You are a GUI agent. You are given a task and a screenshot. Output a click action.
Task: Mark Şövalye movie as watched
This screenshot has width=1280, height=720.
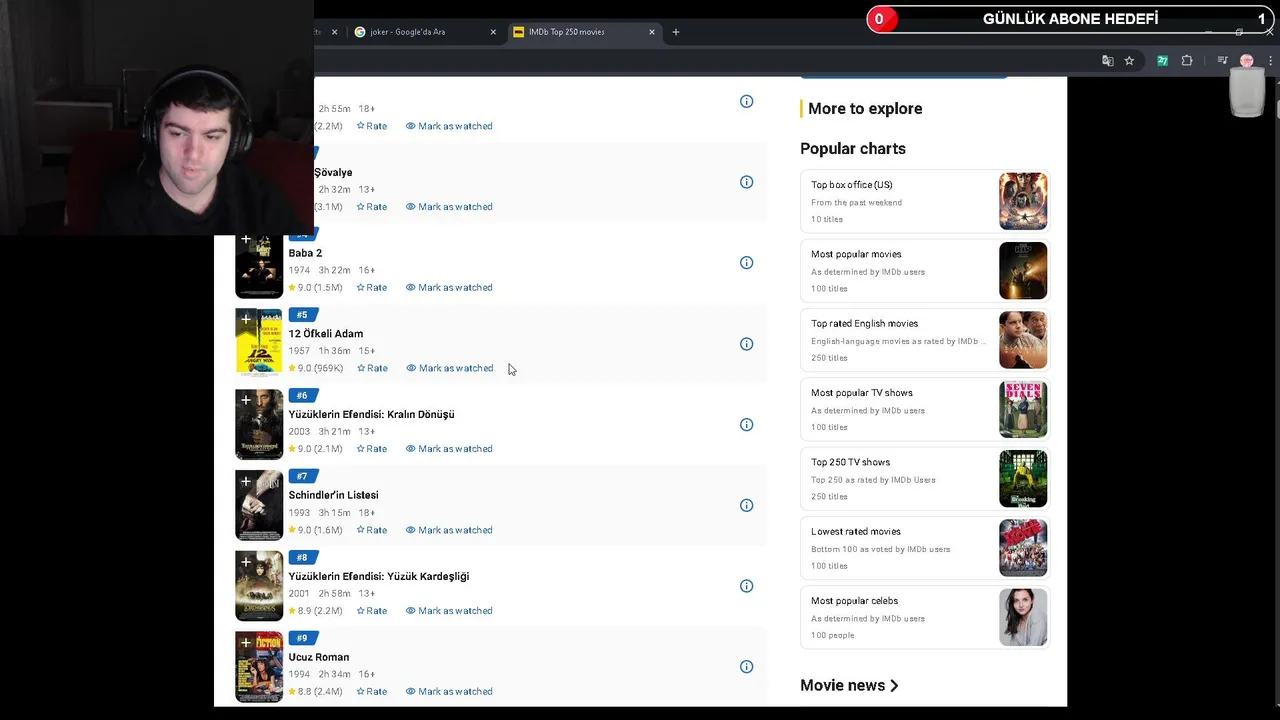pyautogui.click(x=449, y=207)
